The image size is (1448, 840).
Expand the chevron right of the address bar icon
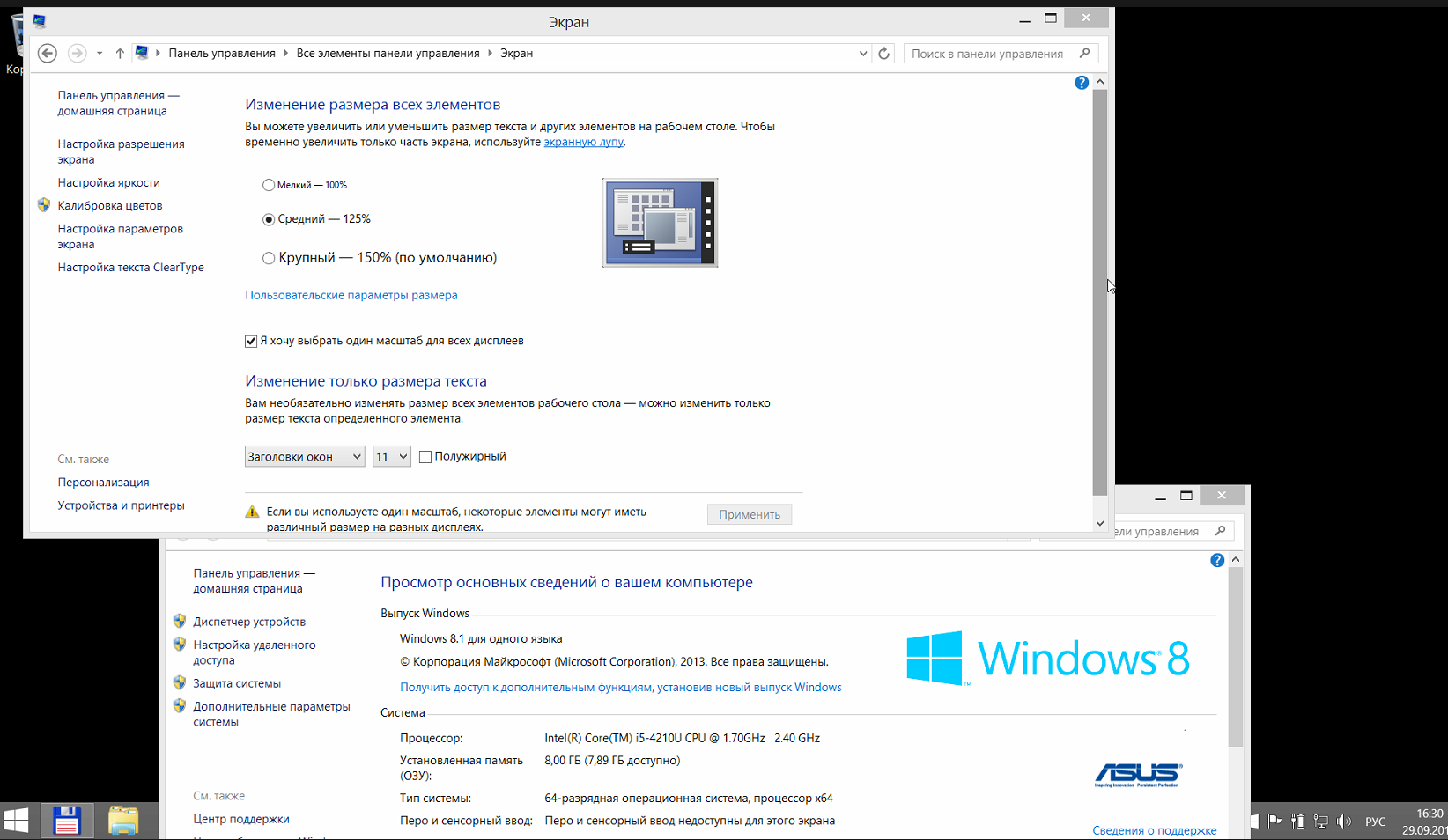click(x=158, y=54)
